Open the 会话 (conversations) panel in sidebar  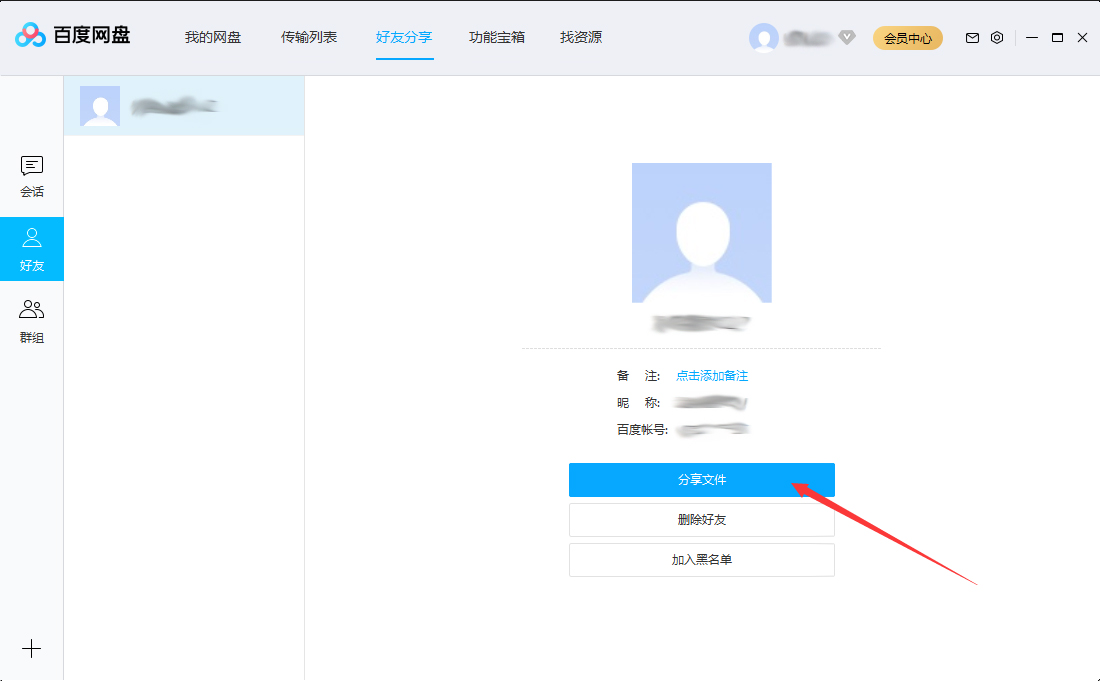point(32,176)
